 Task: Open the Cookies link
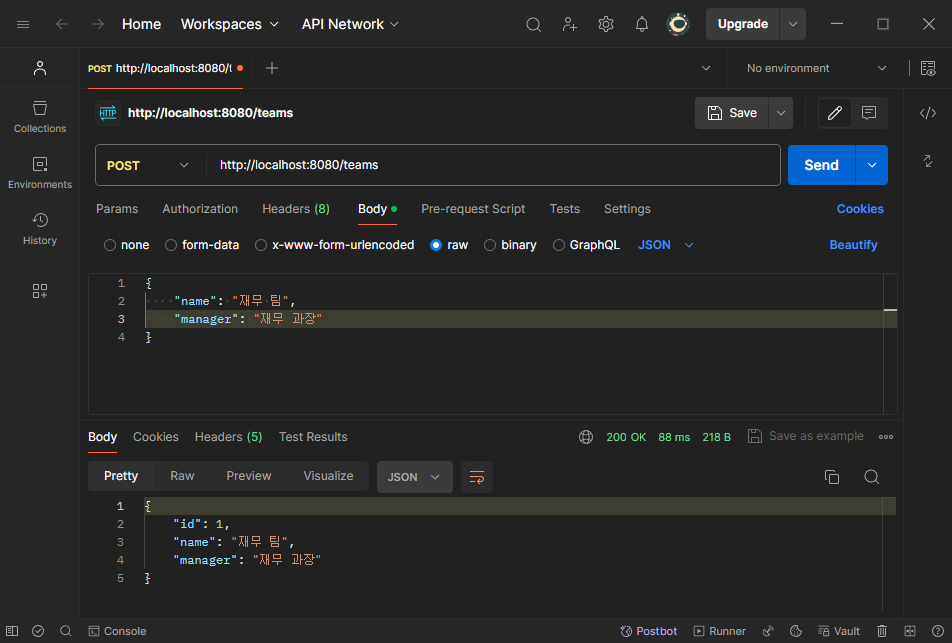click(x=860, y=209)
